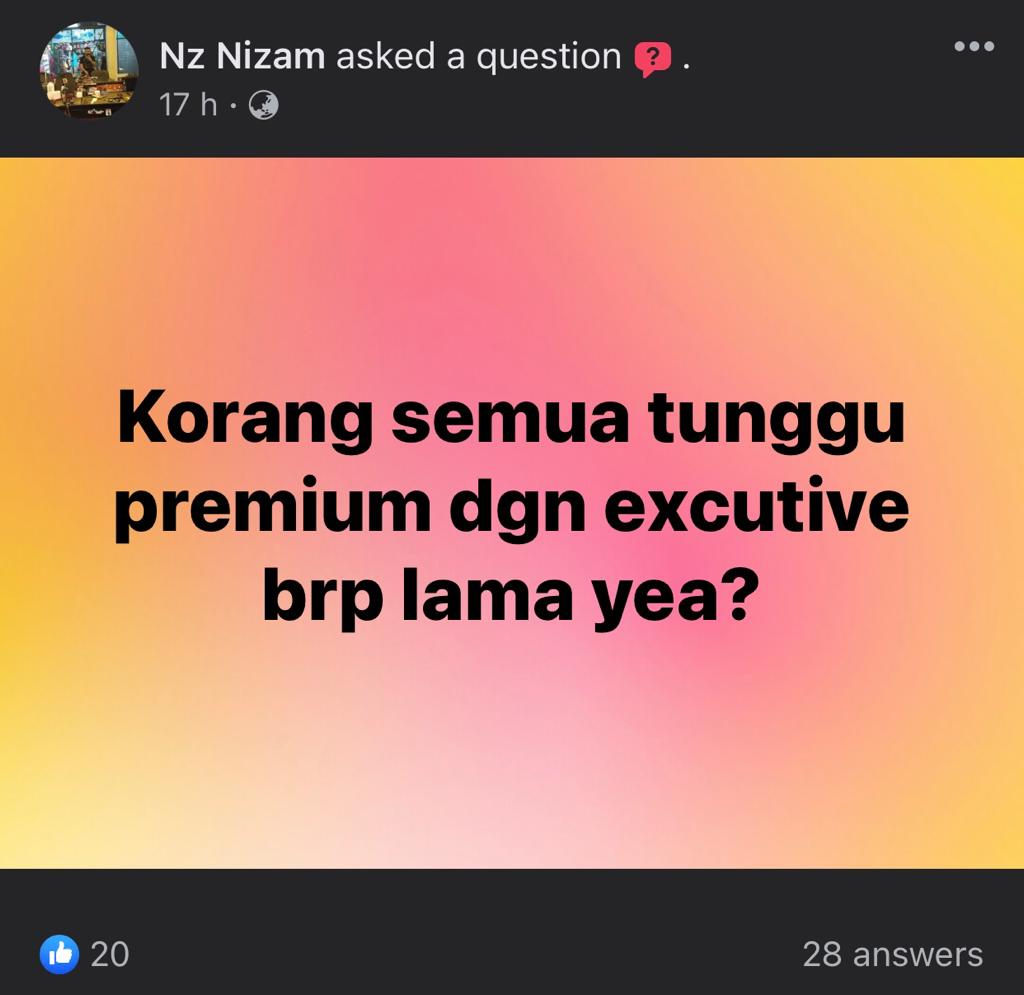
Task: Click the "17 h" post timestamp
Action: [188, 105]
